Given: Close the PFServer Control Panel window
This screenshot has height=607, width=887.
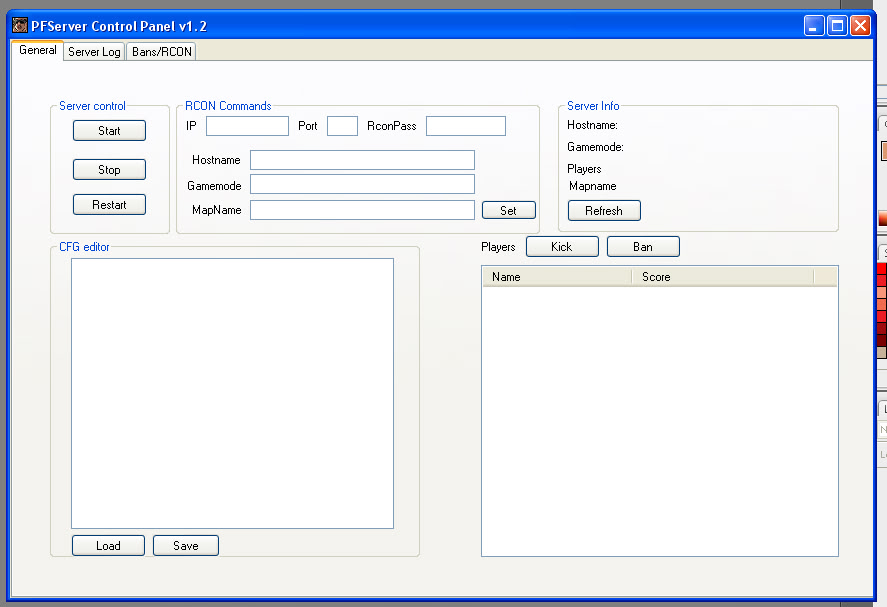Looking at the screenshot, I should [860, 25].
